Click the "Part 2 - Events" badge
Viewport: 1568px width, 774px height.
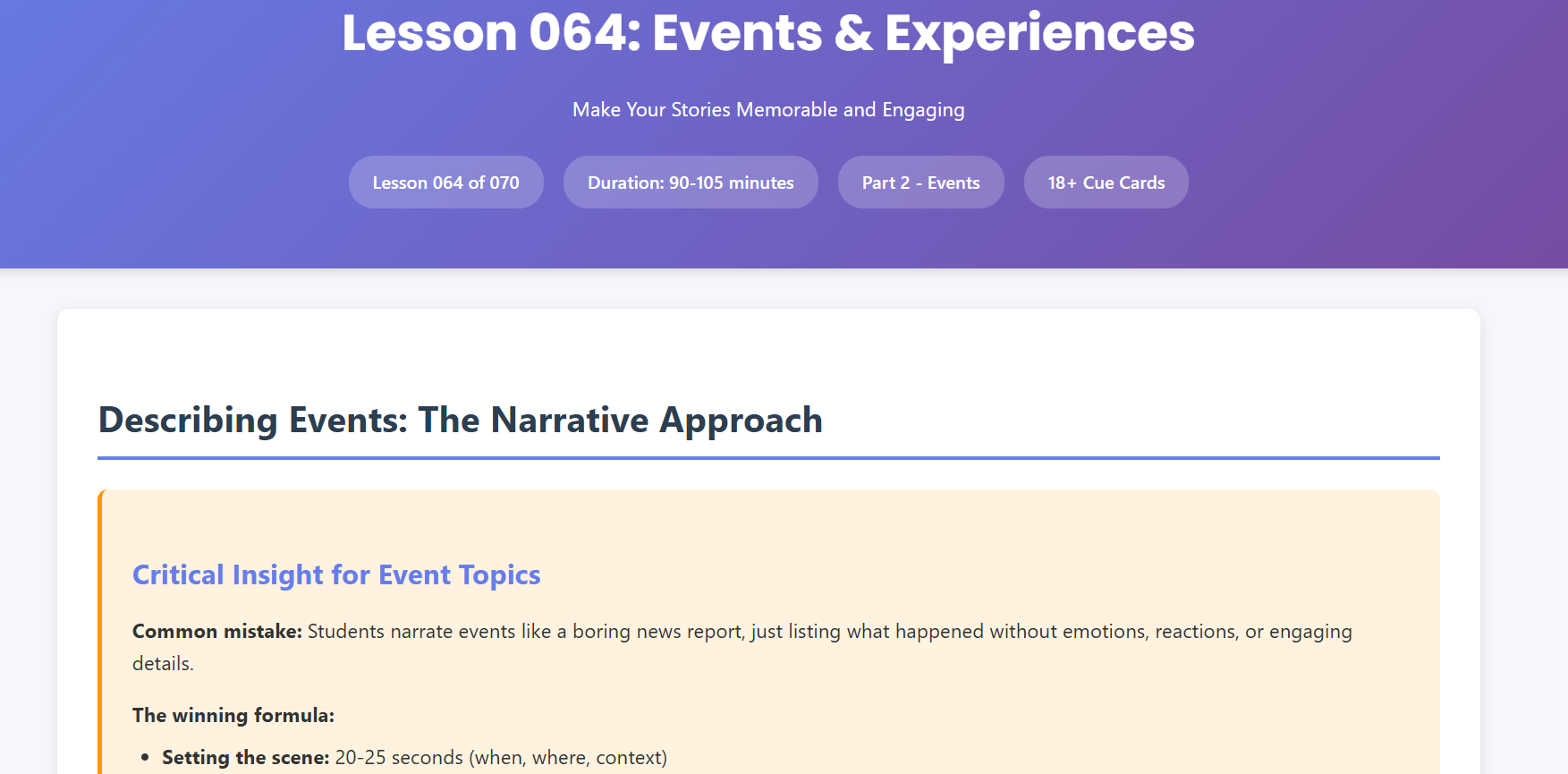920,183
